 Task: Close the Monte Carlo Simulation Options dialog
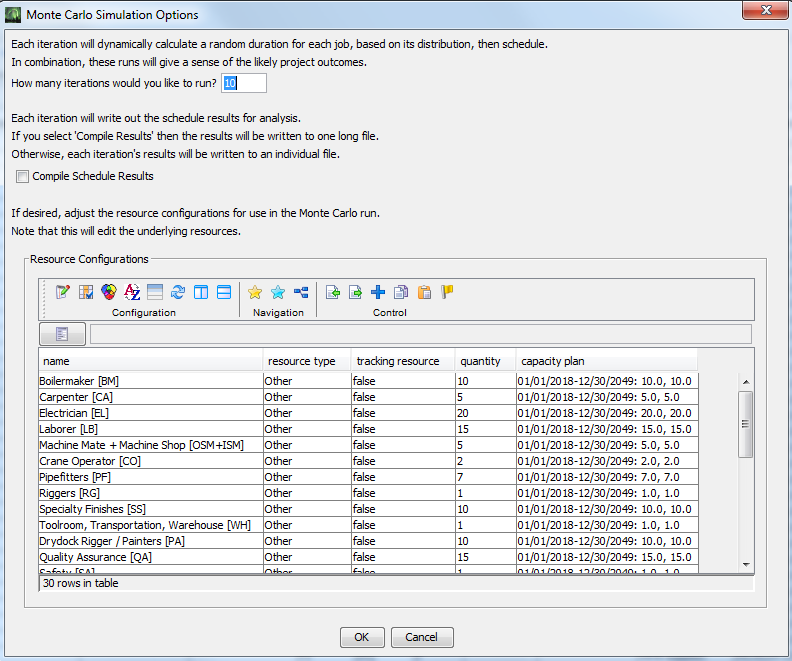click(x=765, y=10)
